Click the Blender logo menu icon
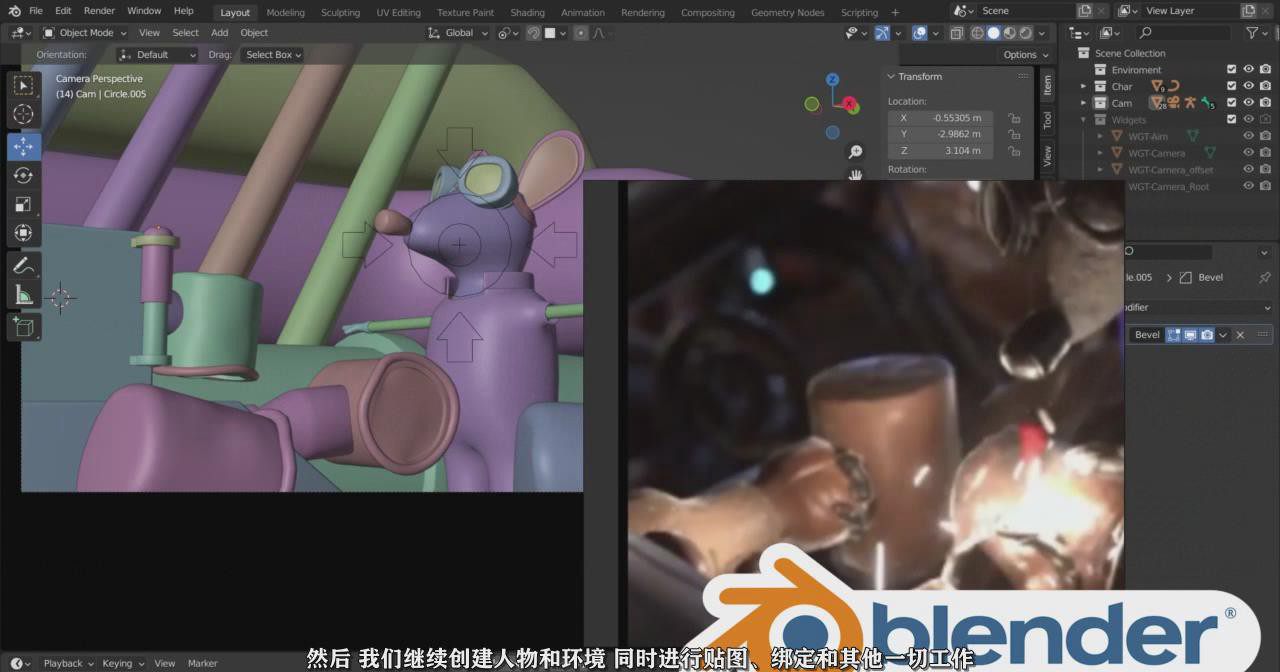 pyautogui.click(x=14, y=11)
